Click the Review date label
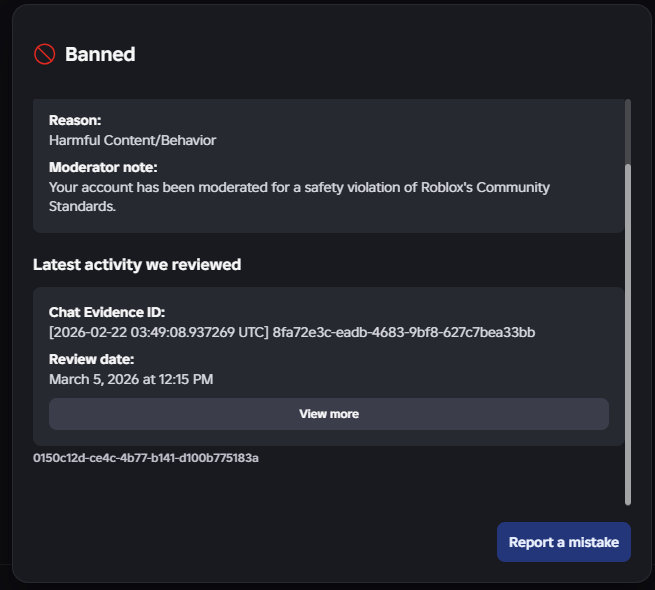This screenshot has width=655, height=590. (x=91, y=359)
